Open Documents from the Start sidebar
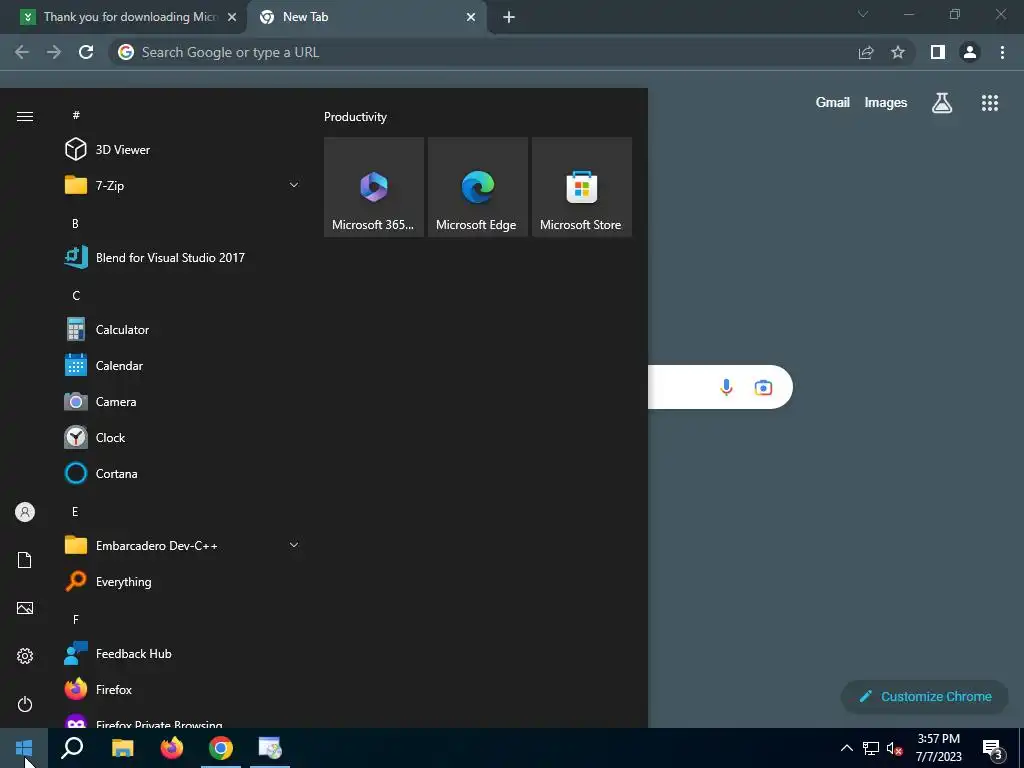 tap(25, 560)
